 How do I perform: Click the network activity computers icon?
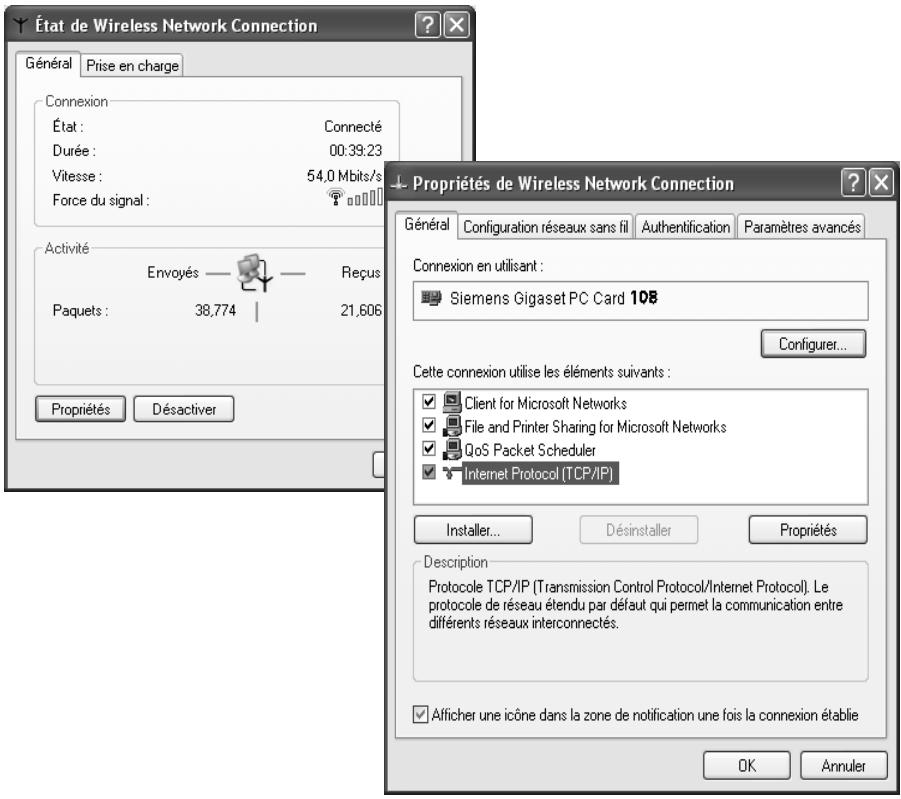tap(255, 272)
